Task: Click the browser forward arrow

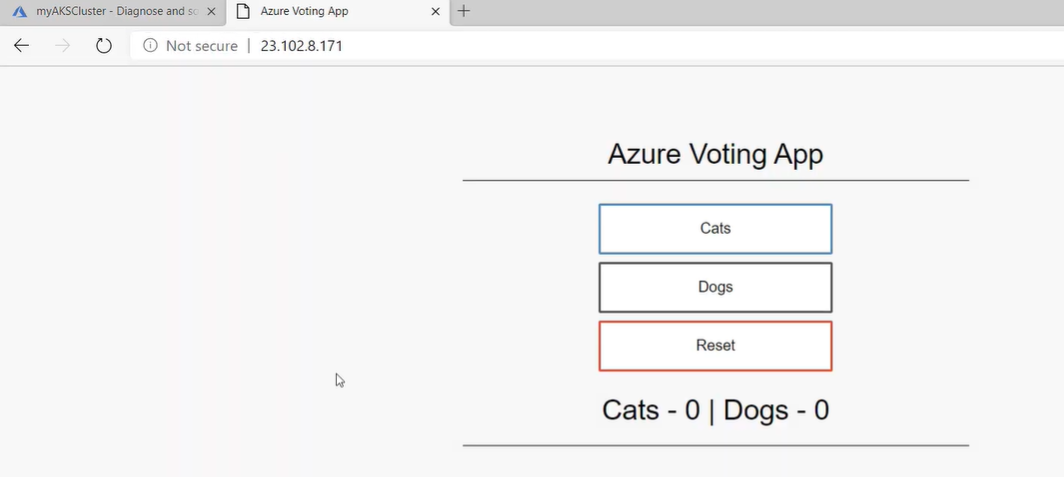Action: tap(62, 45)
